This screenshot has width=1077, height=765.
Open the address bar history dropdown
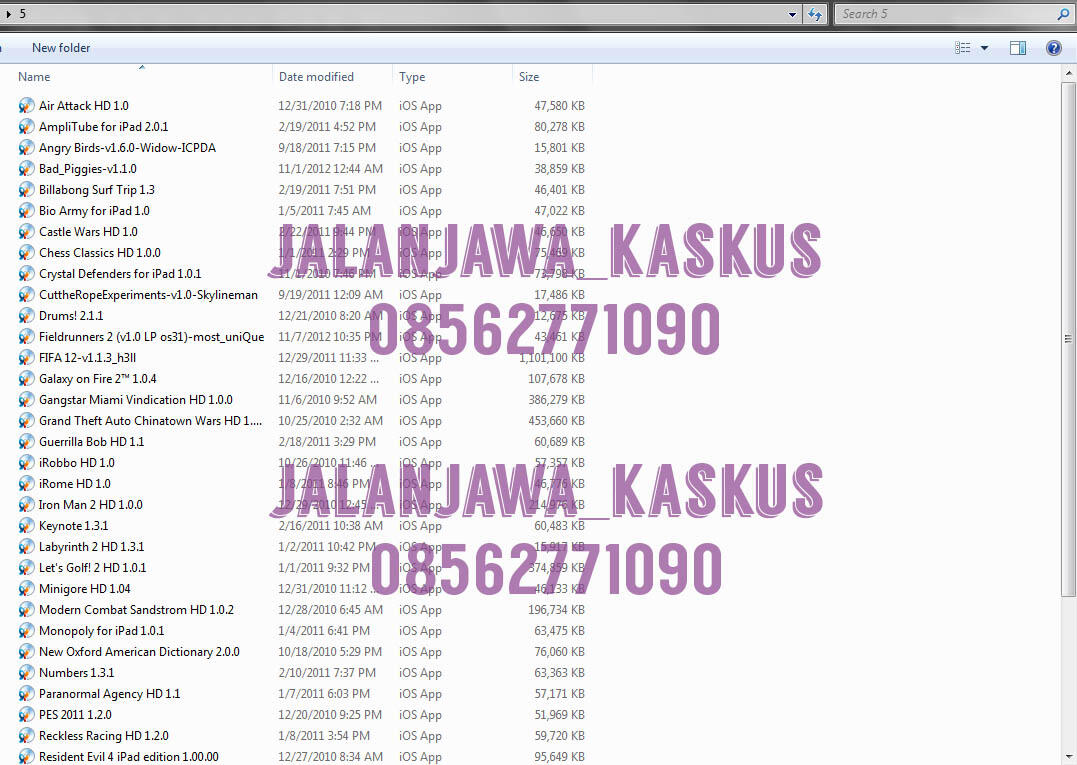792,14
